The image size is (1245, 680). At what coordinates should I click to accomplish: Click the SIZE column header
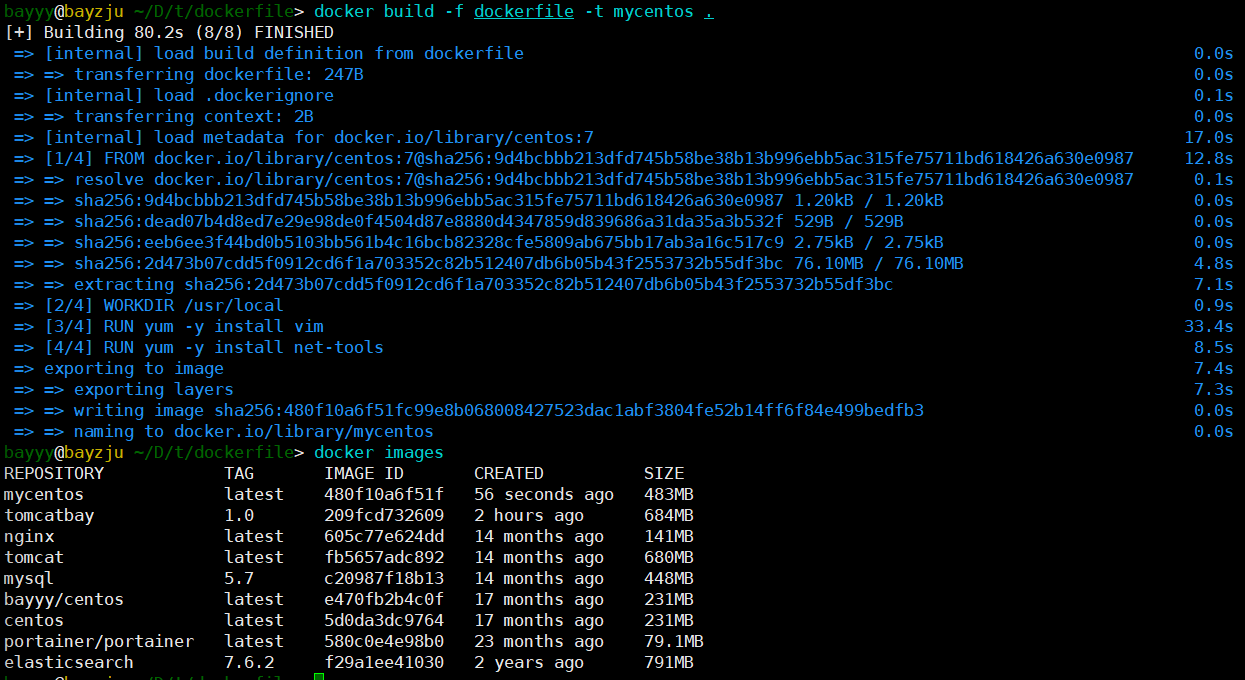pos(664,473)
